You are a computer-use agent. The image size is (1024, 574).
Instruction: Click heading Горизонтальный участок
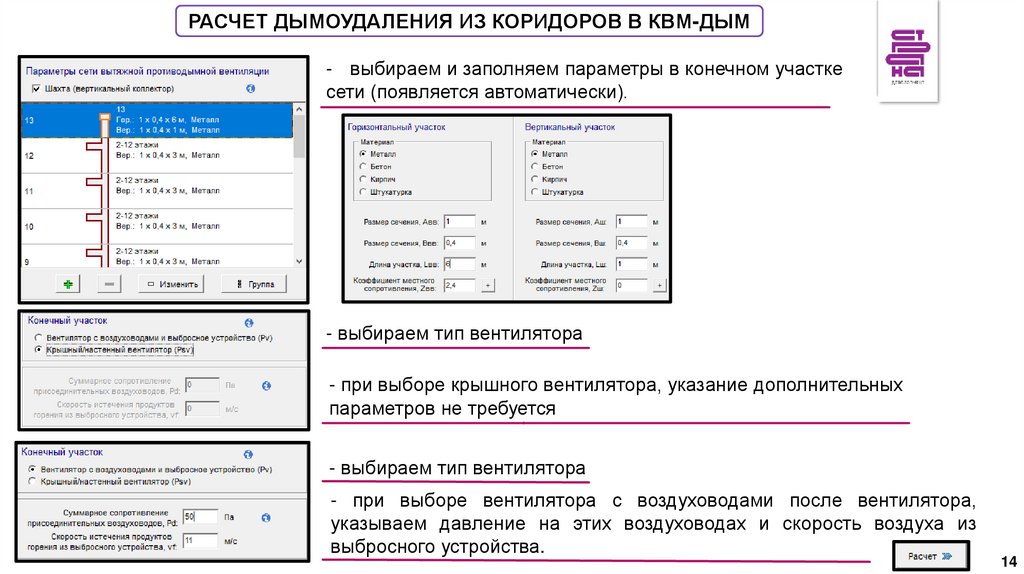point(396,127)
